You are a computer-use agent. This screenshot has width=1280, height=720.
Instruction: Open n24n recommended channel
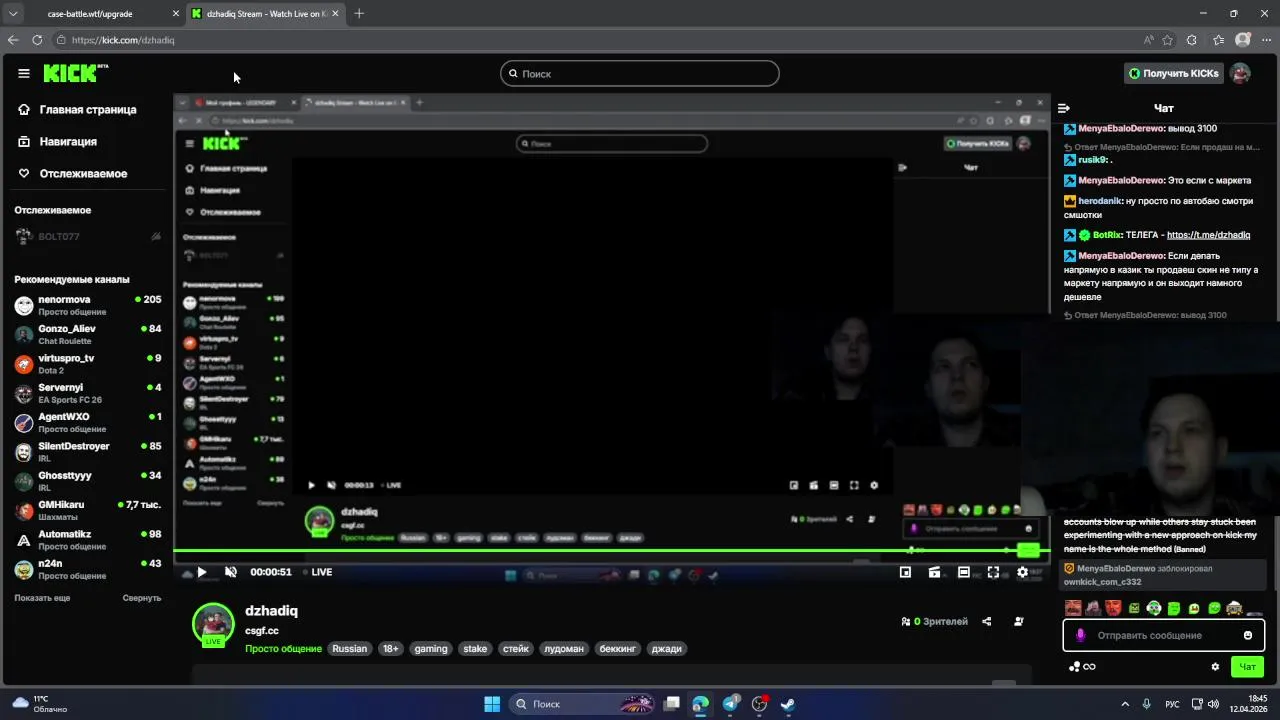click(x=87, y=569)
